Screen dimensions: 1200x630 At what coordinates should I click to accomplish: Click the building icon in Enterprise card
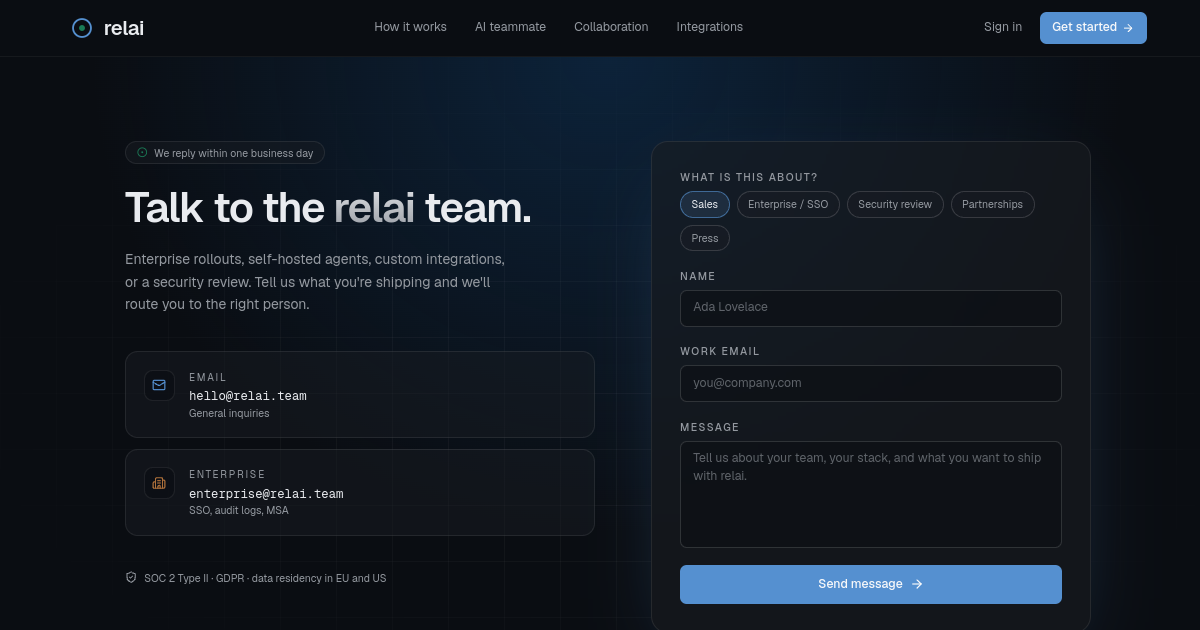(x=159, y=483)
